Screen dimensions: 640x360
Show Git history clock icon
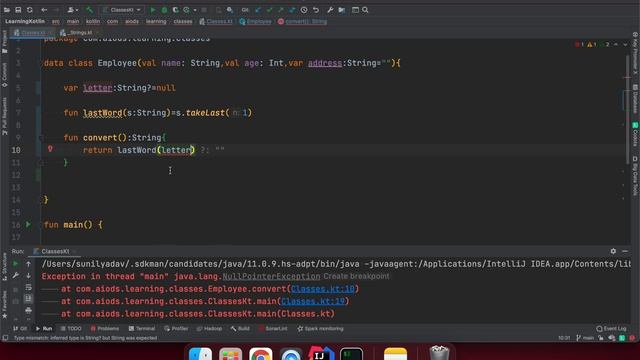tap(304, 10)
